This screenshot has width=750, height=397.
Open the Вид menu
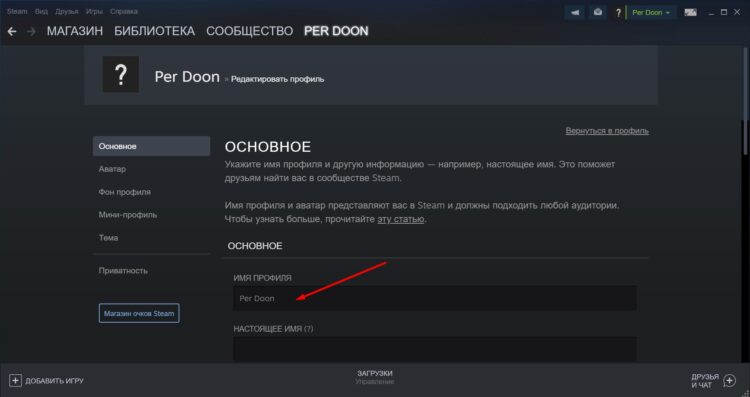coord(41,11)
